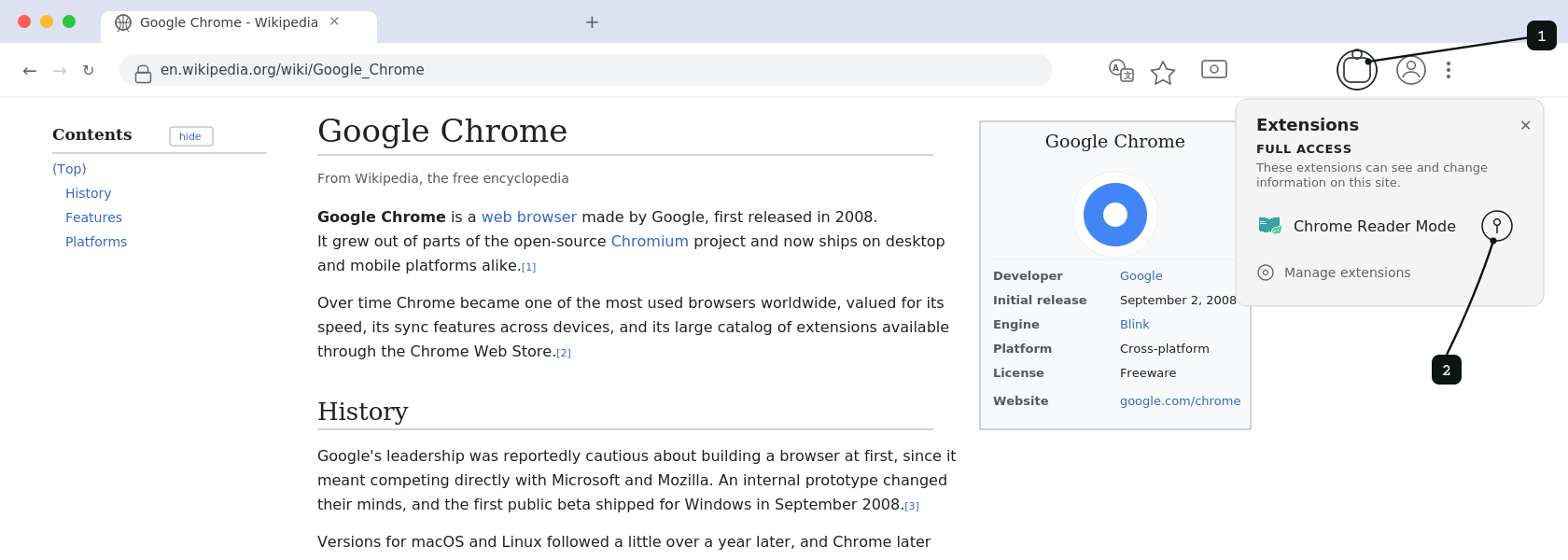Jump to (Top) in contents
Image resolution: width=1568 pixels, height=560 pixels.
click(x=69, y=169)
